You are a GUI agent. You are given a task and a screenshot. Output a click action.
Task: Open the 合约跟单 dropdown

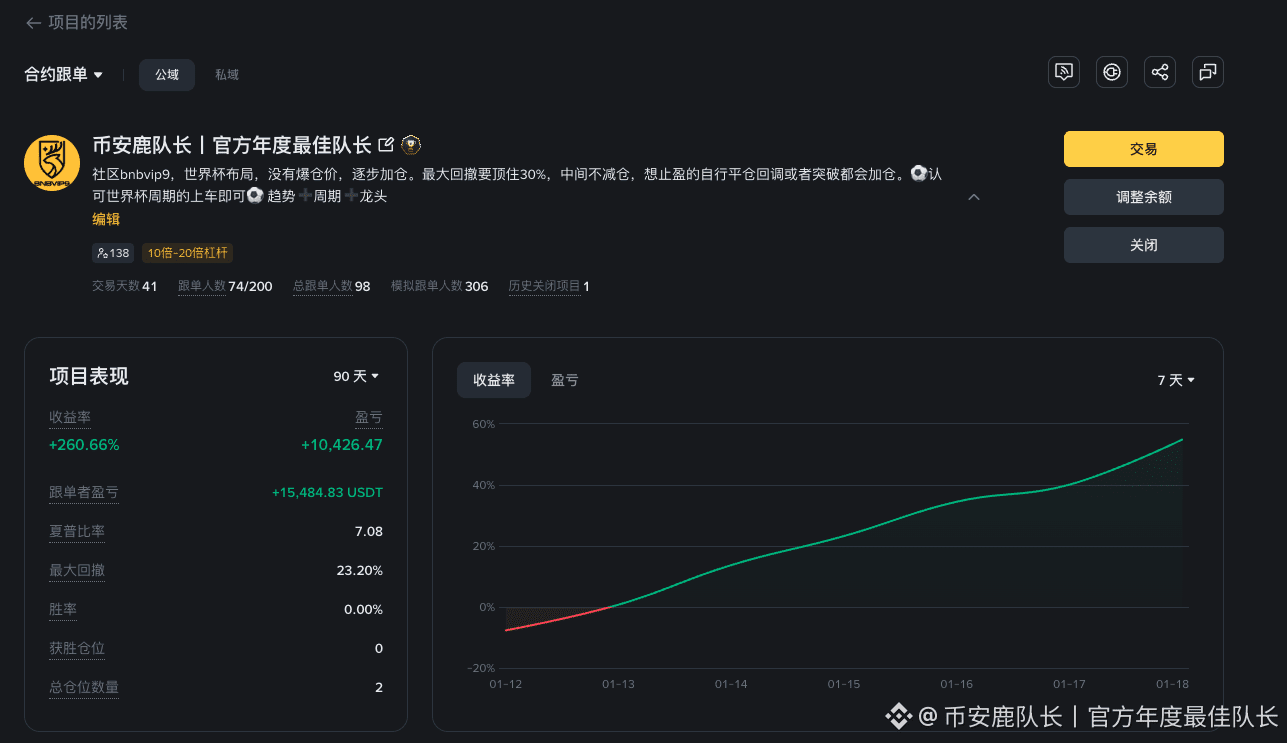point(62,74)
